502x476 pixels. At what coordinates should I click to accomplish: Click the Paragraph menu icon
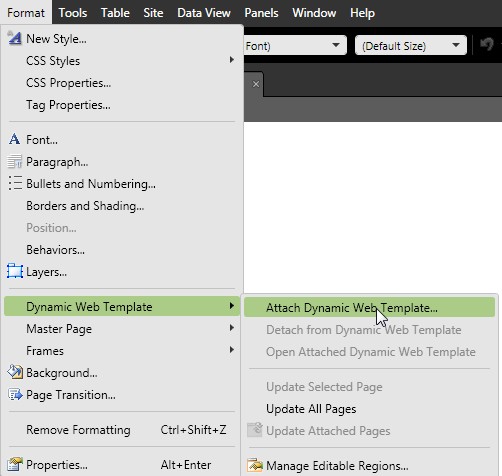[14, 162]
